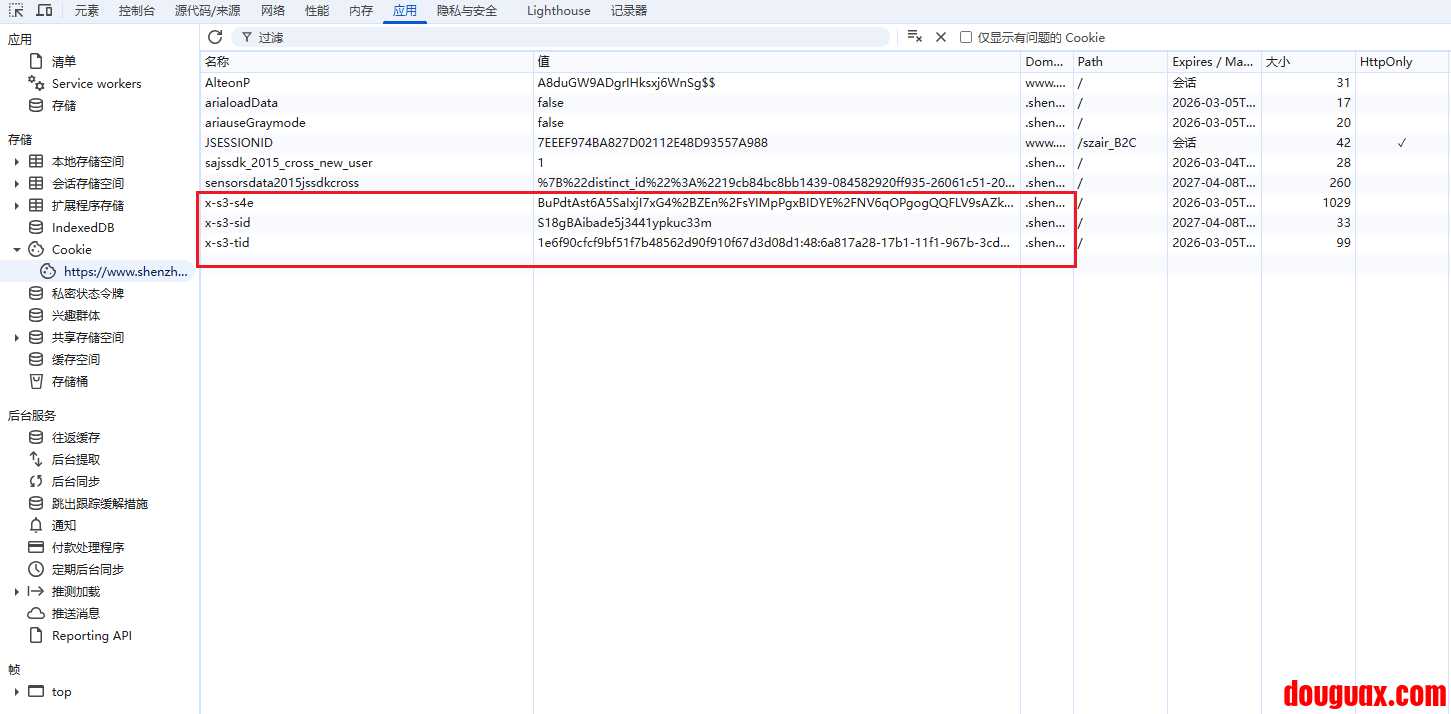This screenshot has width=1451, height=714.
Task: Open the 通知 notifications item
Action: pyautogui.click(x=64, y=526)
